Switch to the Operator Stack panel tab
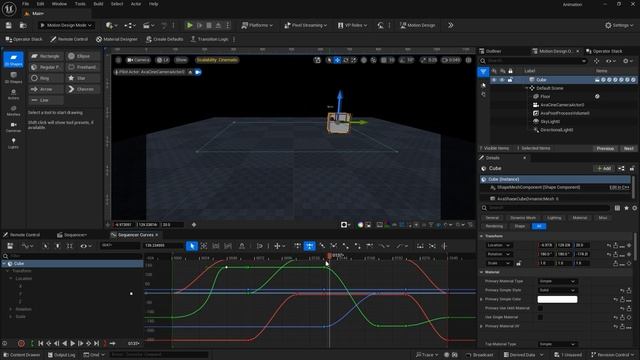Viewport: 640px width, 360px height. tap(604, 51)
